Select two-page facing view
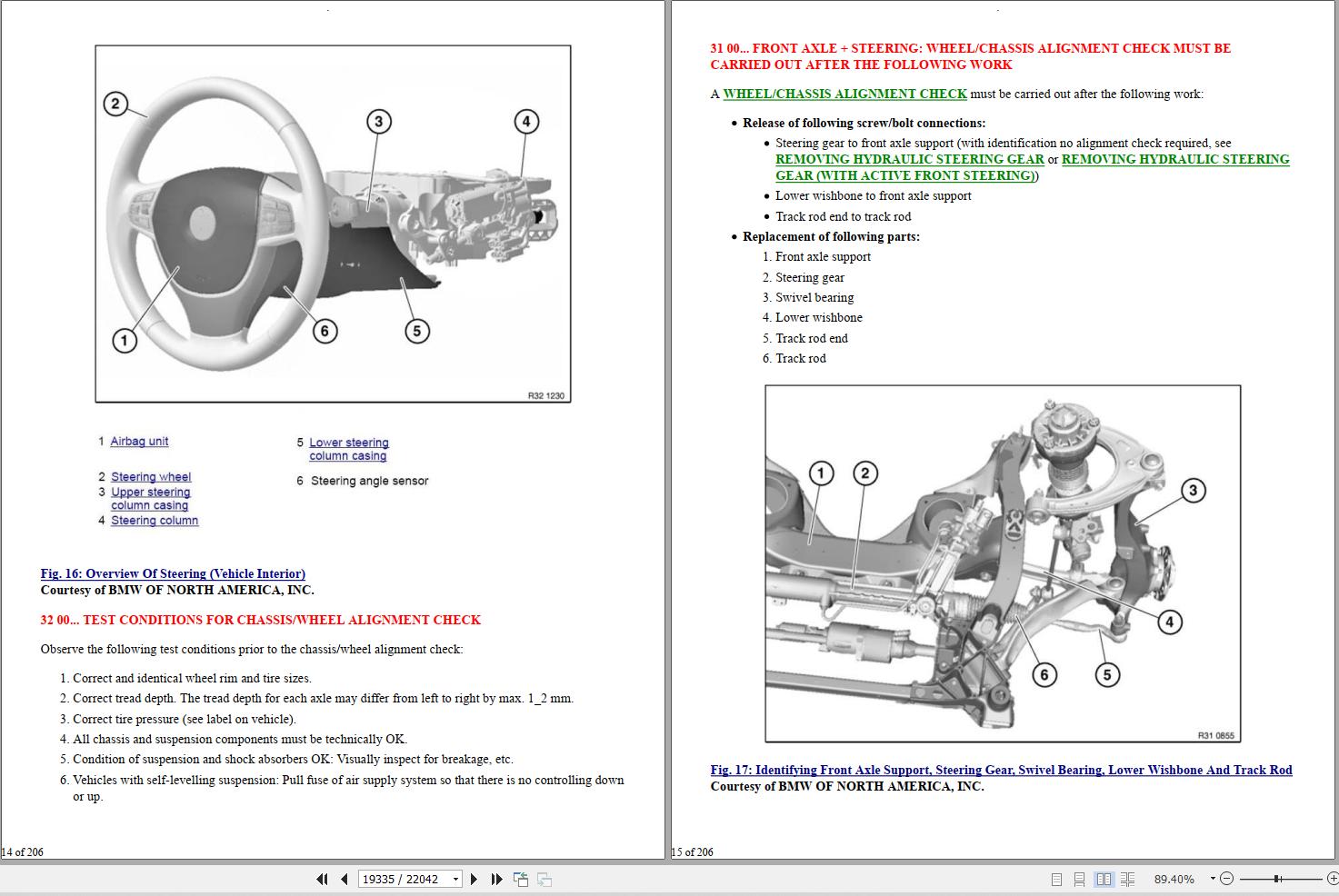Image resolution: width=1339 pixels, height=896 pixels. tap(1104, 880)
